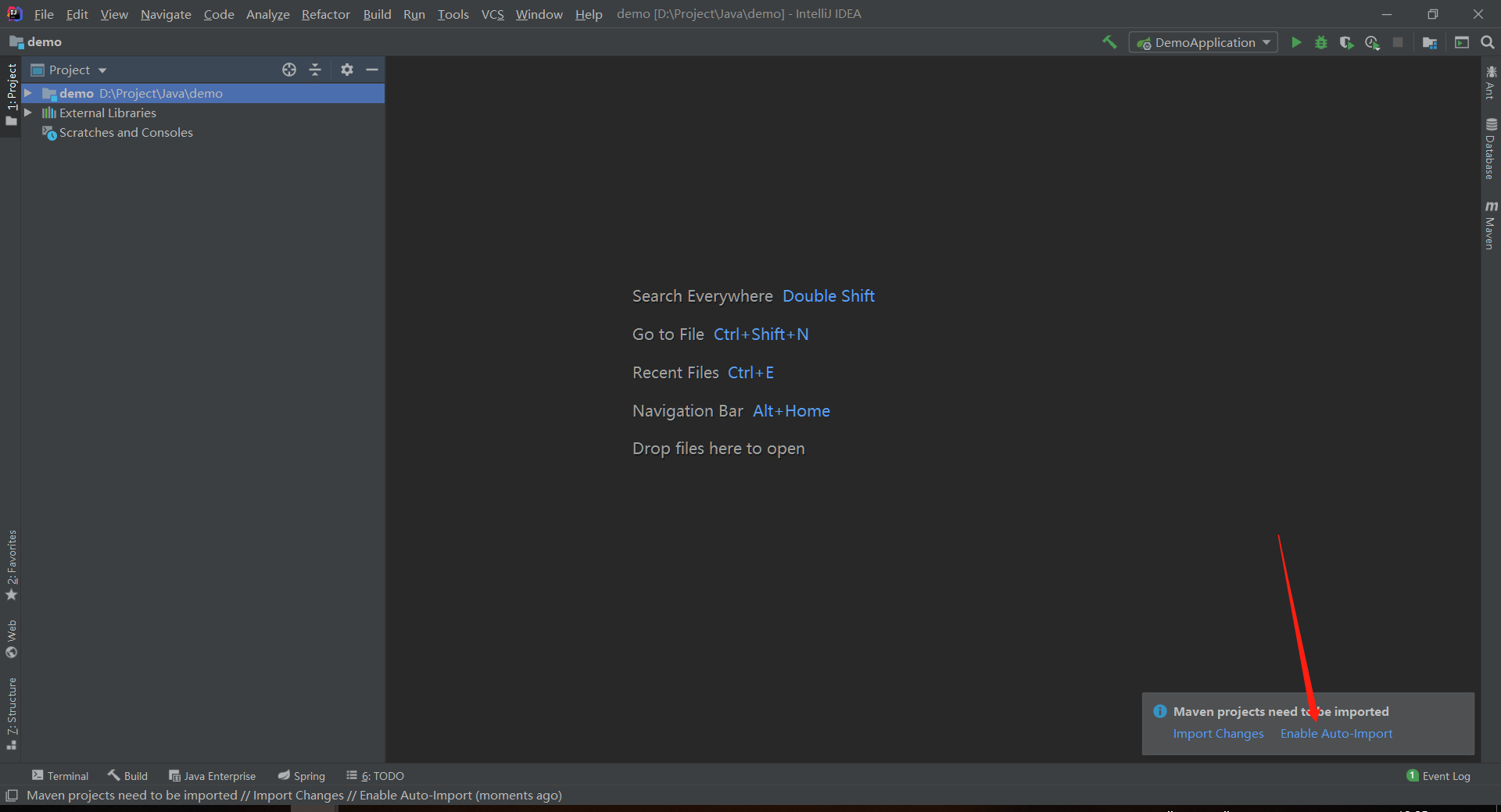Image resolution: width=1501 pixels, height=812 pixels.
Task: Open the Build tool window
Action: click(127, 776)
